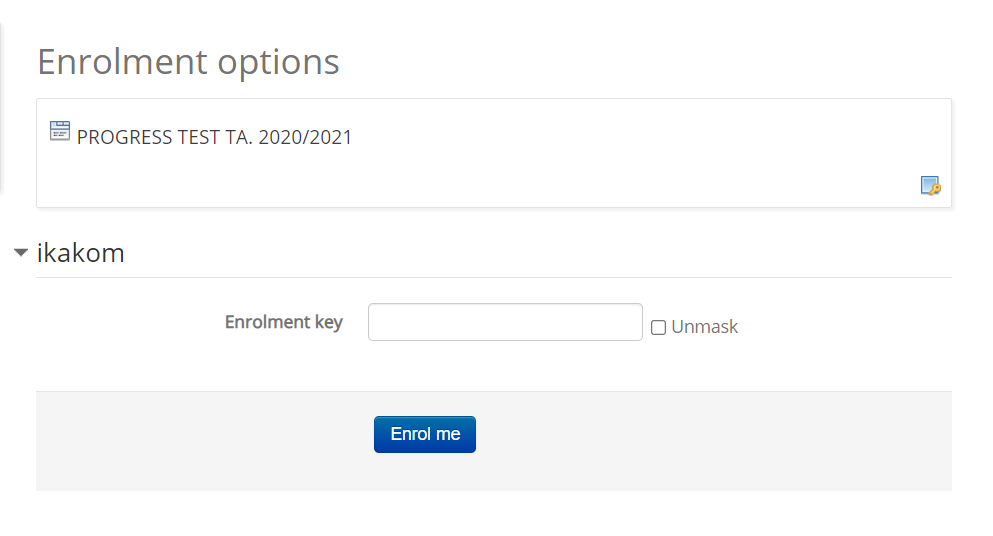Click the Enrolment options page heading

point(188,61)
